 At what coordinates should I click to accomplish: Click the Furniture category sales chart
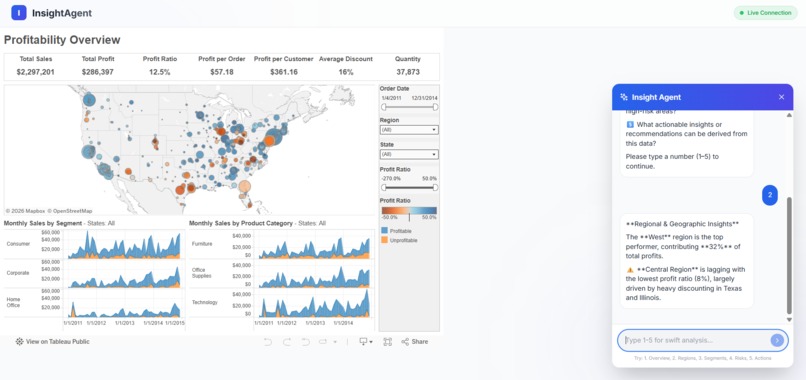pos(314,244)
